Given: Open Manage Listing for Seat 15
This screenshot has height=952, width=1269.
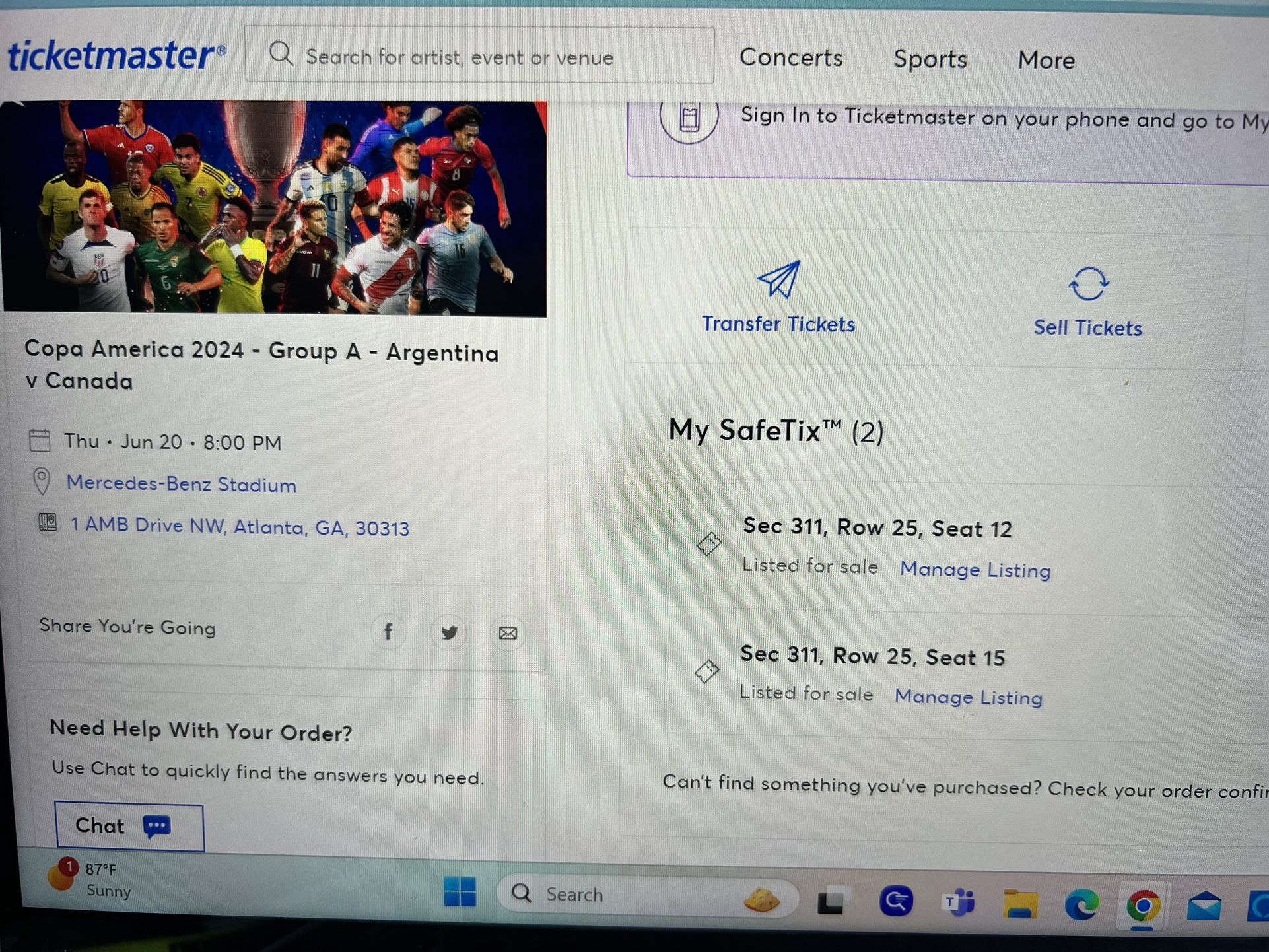Looking at the screenshot, I should click(x=969, y=697).
